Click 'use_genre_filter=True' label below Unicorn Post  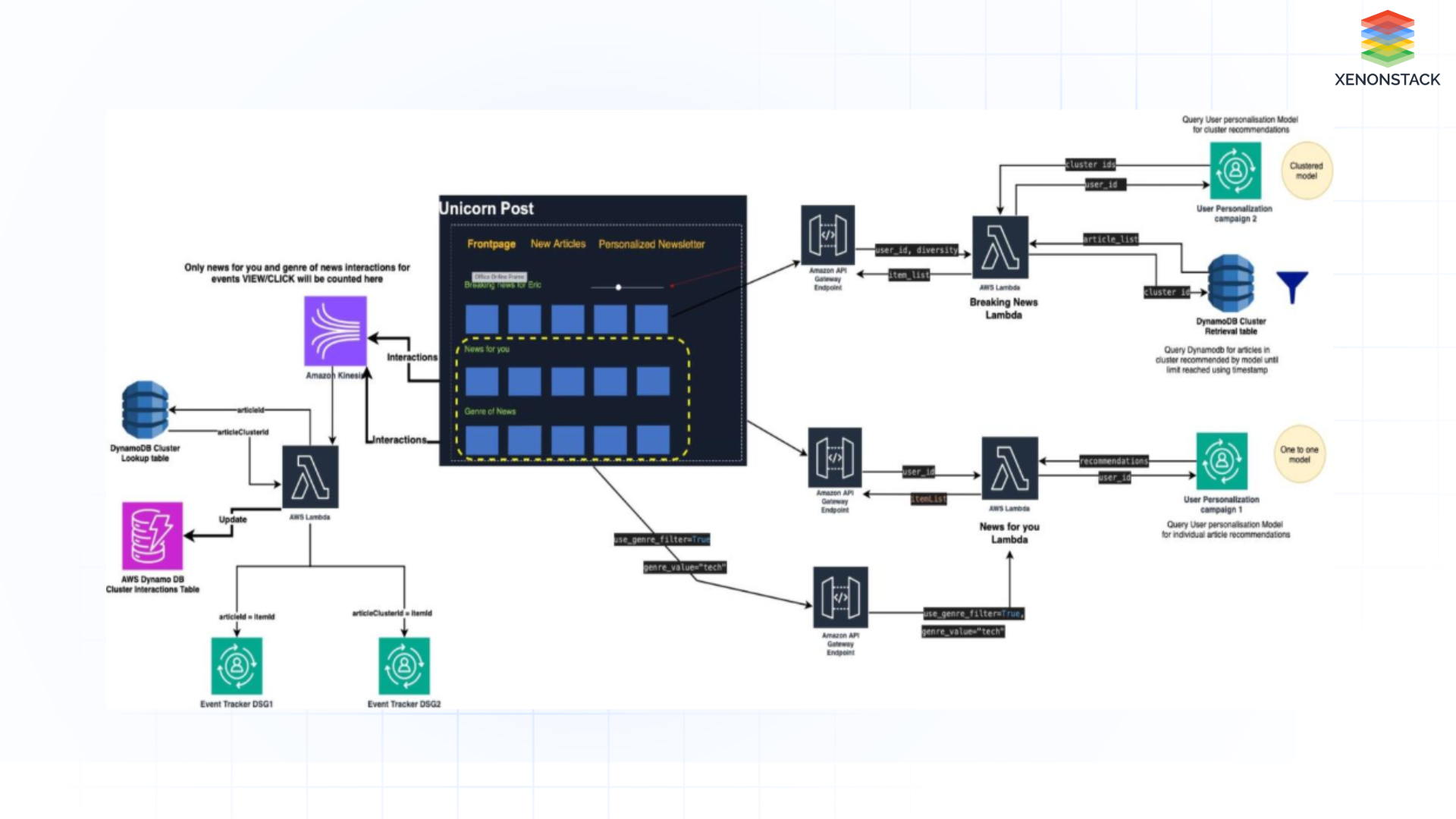click(662, 540)
